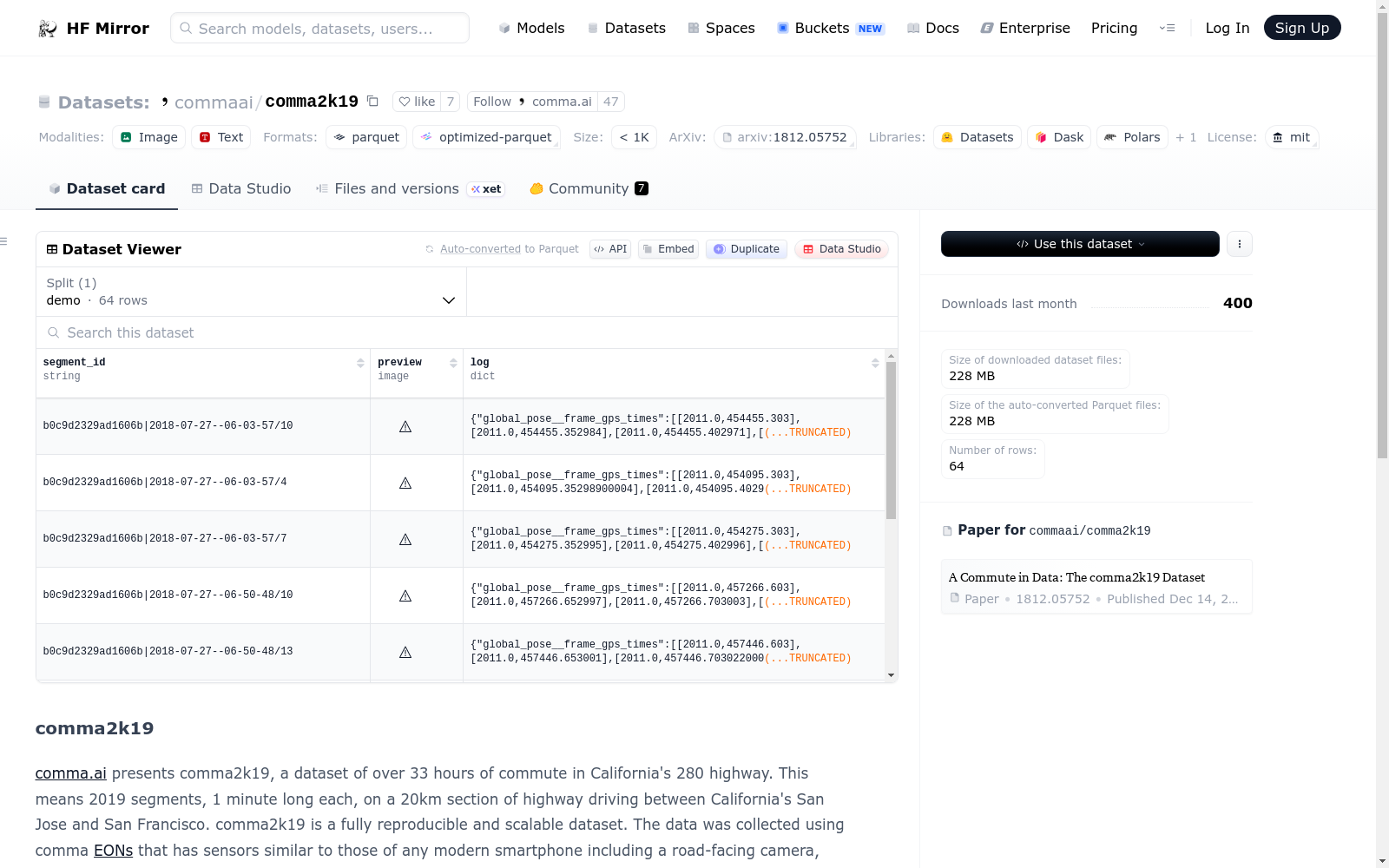Open Datasets in the navigation bar
Image resolution: width=1389 pixels, height=868 pixels.
[x=626, y=28]
